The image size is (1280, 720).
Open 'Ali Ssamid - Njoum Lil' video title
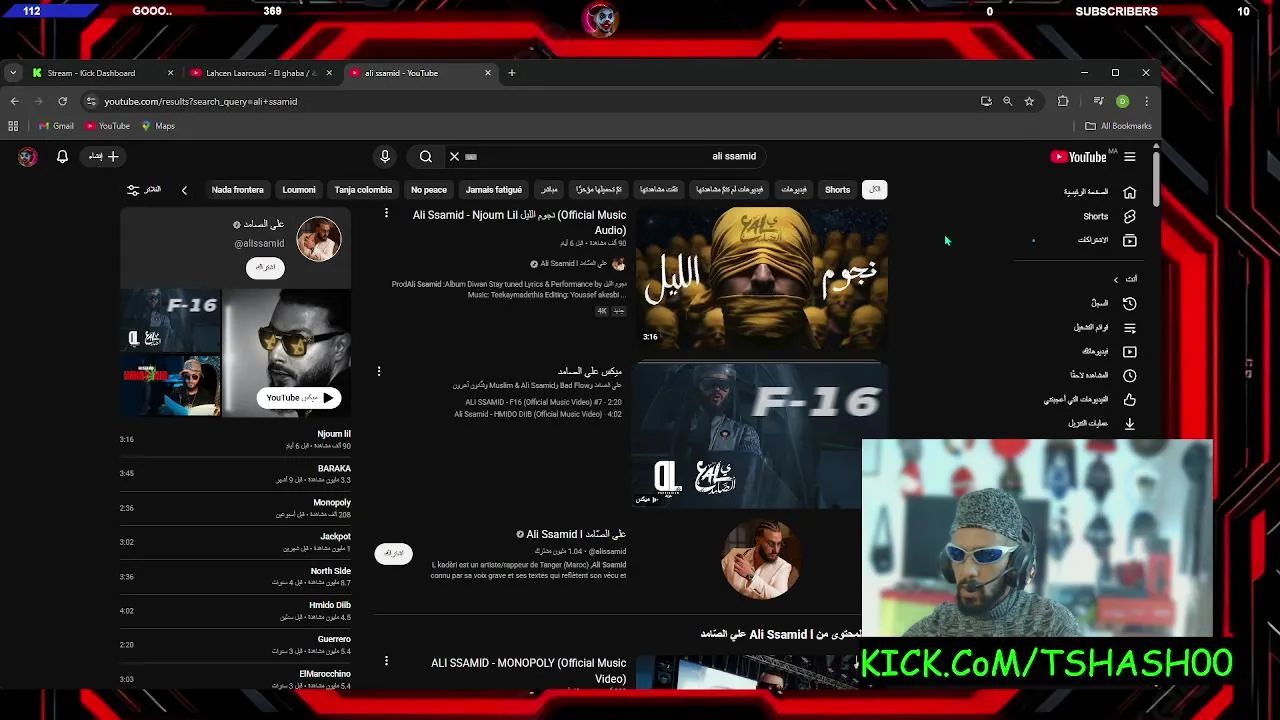[519, 222]
